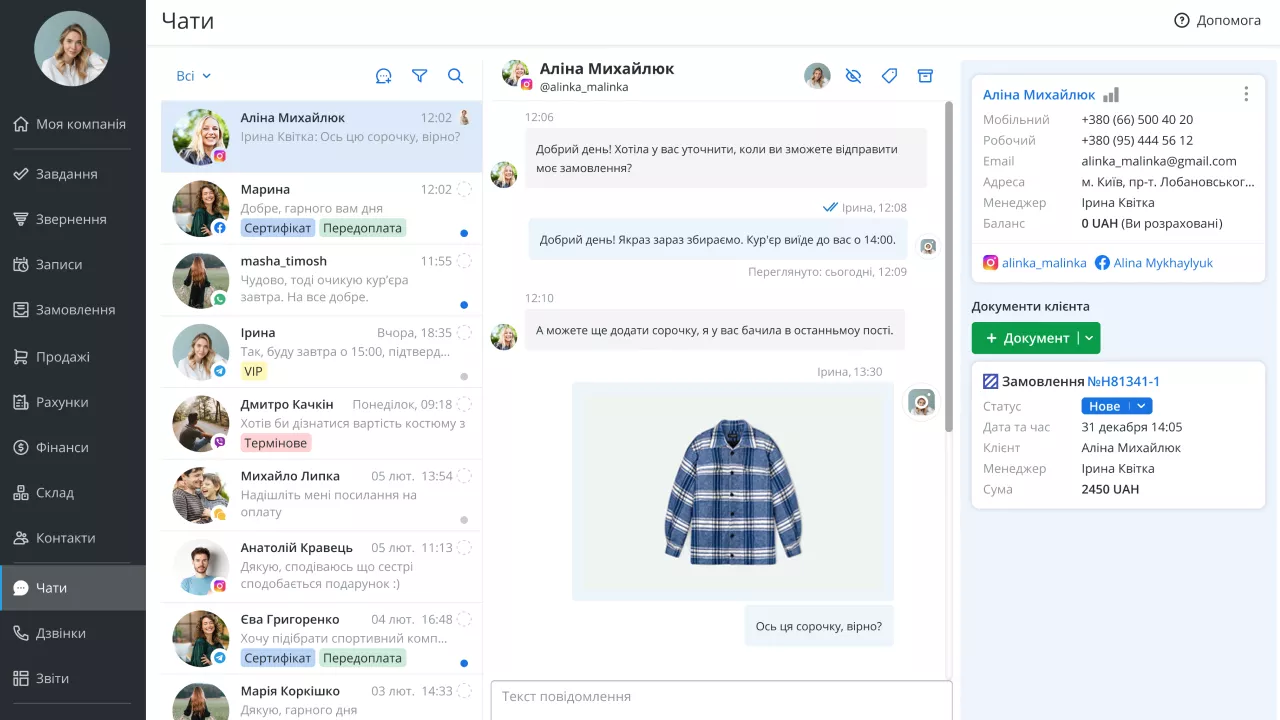Image resolution: width=1280 pixels, height=720 pixels.
Task: Click the Допомога help icon
Action: pos(1182,20)
